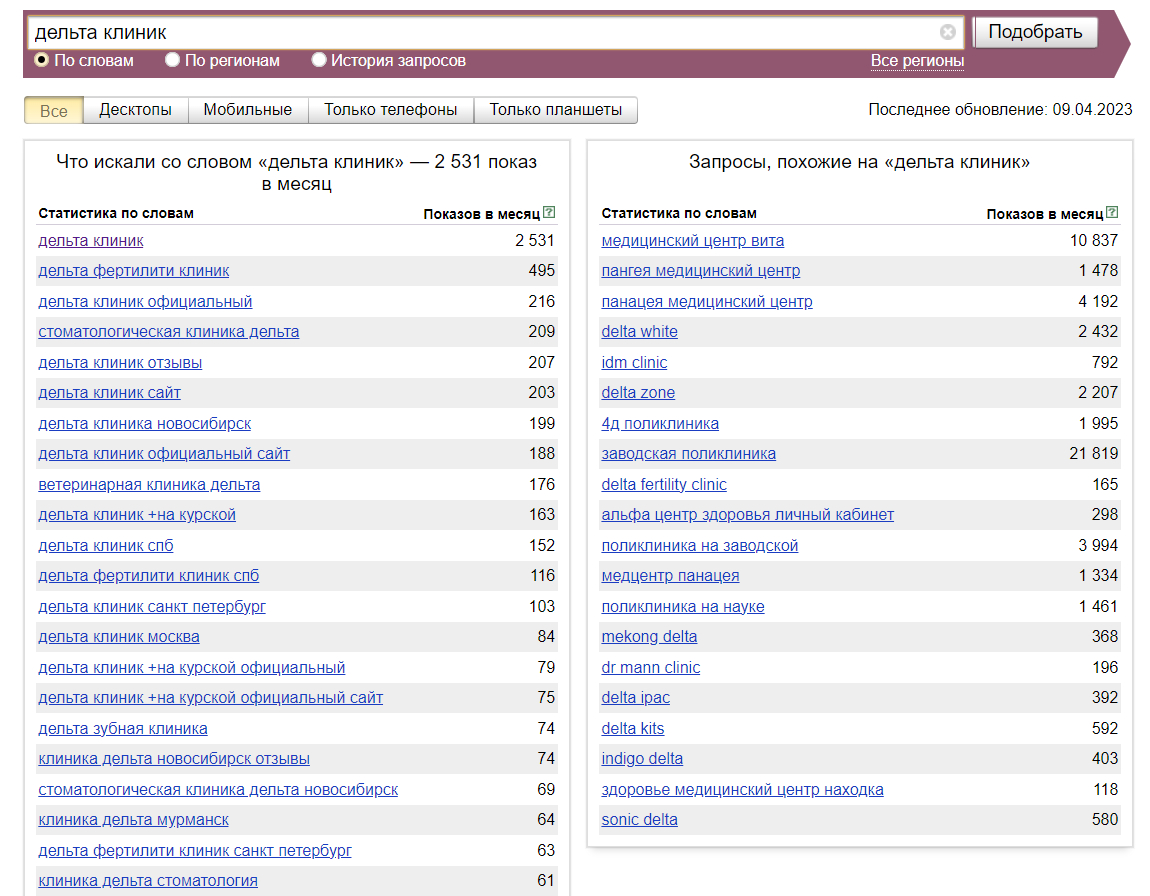The width and height of the screenshot is (1150, 896).
Task: Select the 'Только телефоны' tab
Action: coord(390,110)
